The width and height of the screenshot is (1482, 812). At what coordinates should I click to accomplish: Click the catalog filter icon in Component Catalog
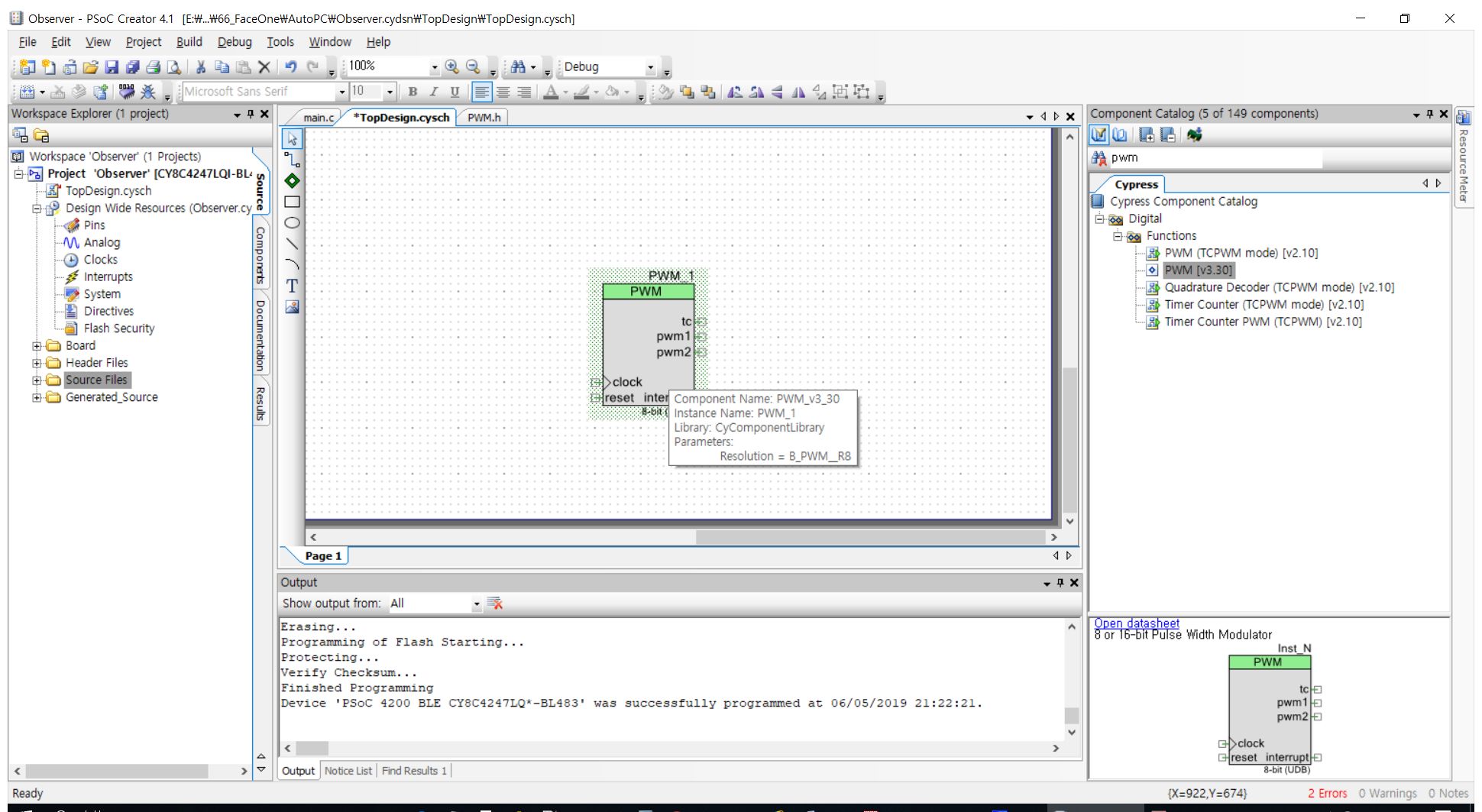pyautogui.click(x=1099, y=135)
